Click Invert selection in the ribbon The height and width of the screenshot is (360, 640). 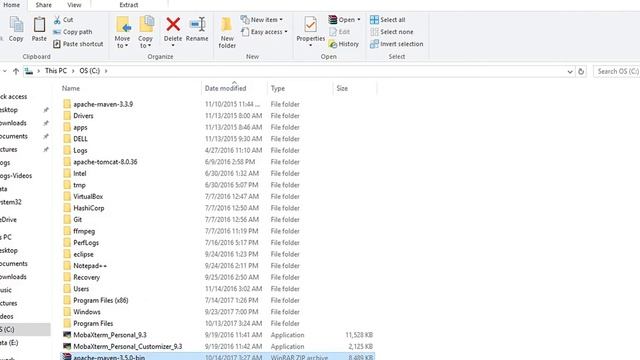pos(396,44)
